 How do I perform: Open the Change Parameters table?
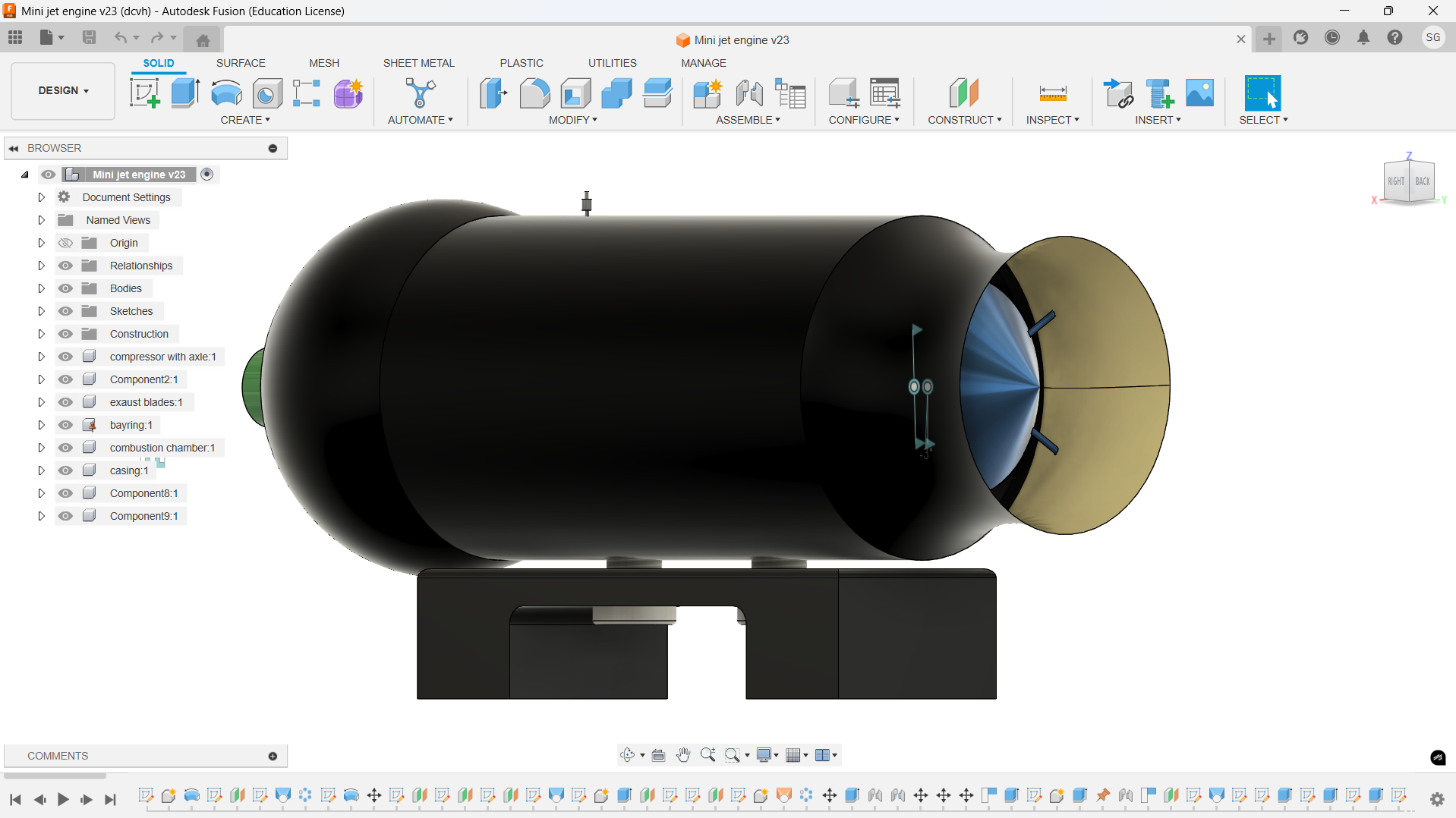coord(885,93)
